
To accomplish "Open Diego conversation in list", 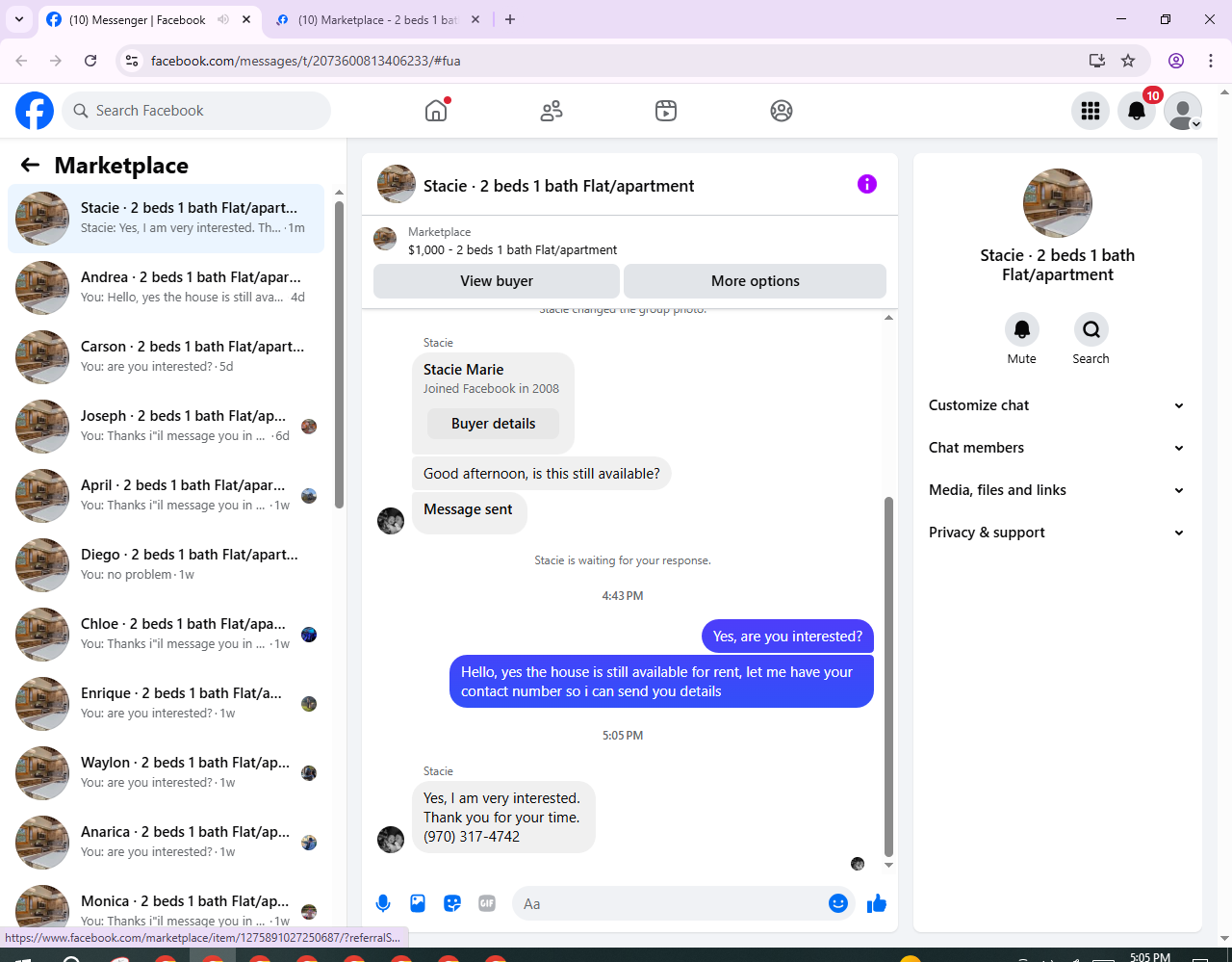I will tap(166, 565).
